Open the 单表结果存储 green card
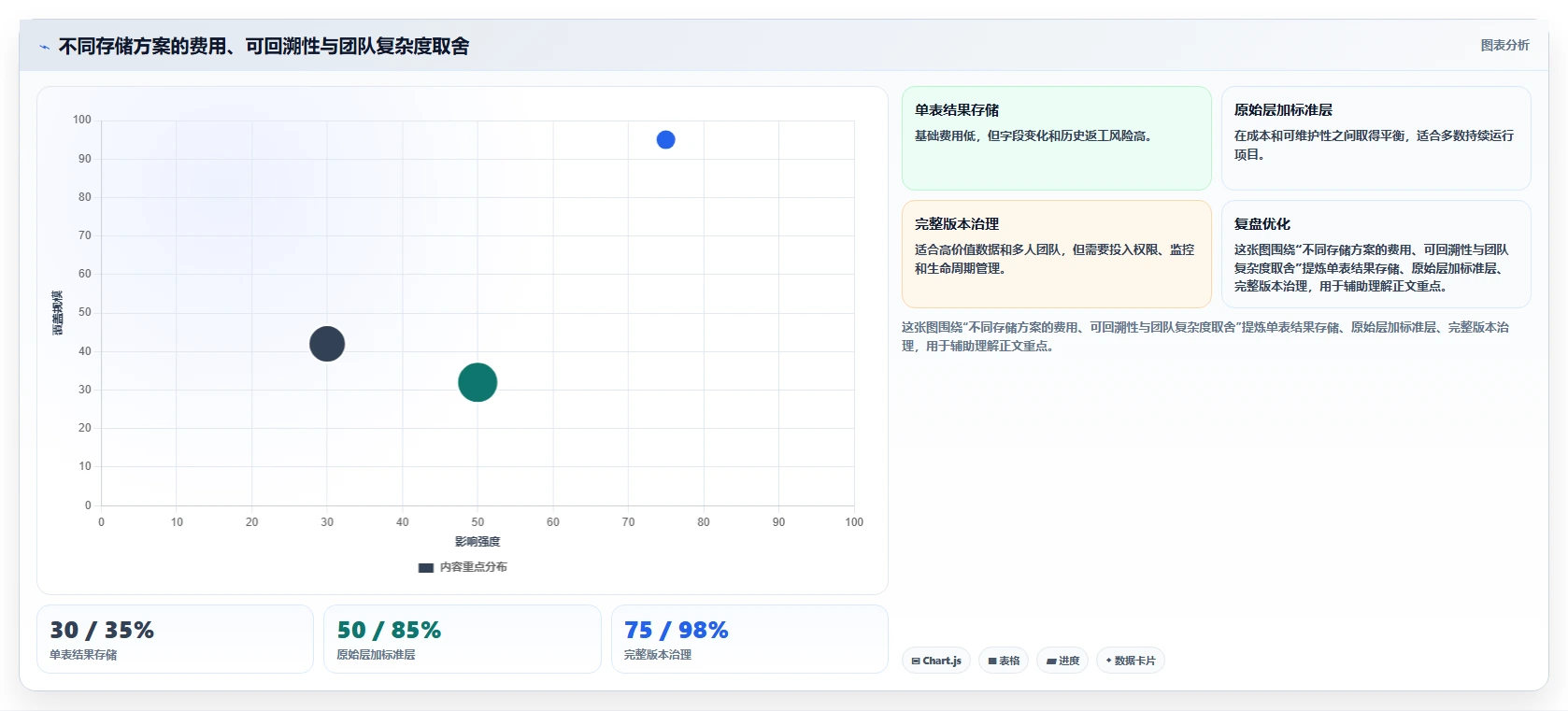1568x711 pixels. pyautogui.click(x=1056, y=138)
